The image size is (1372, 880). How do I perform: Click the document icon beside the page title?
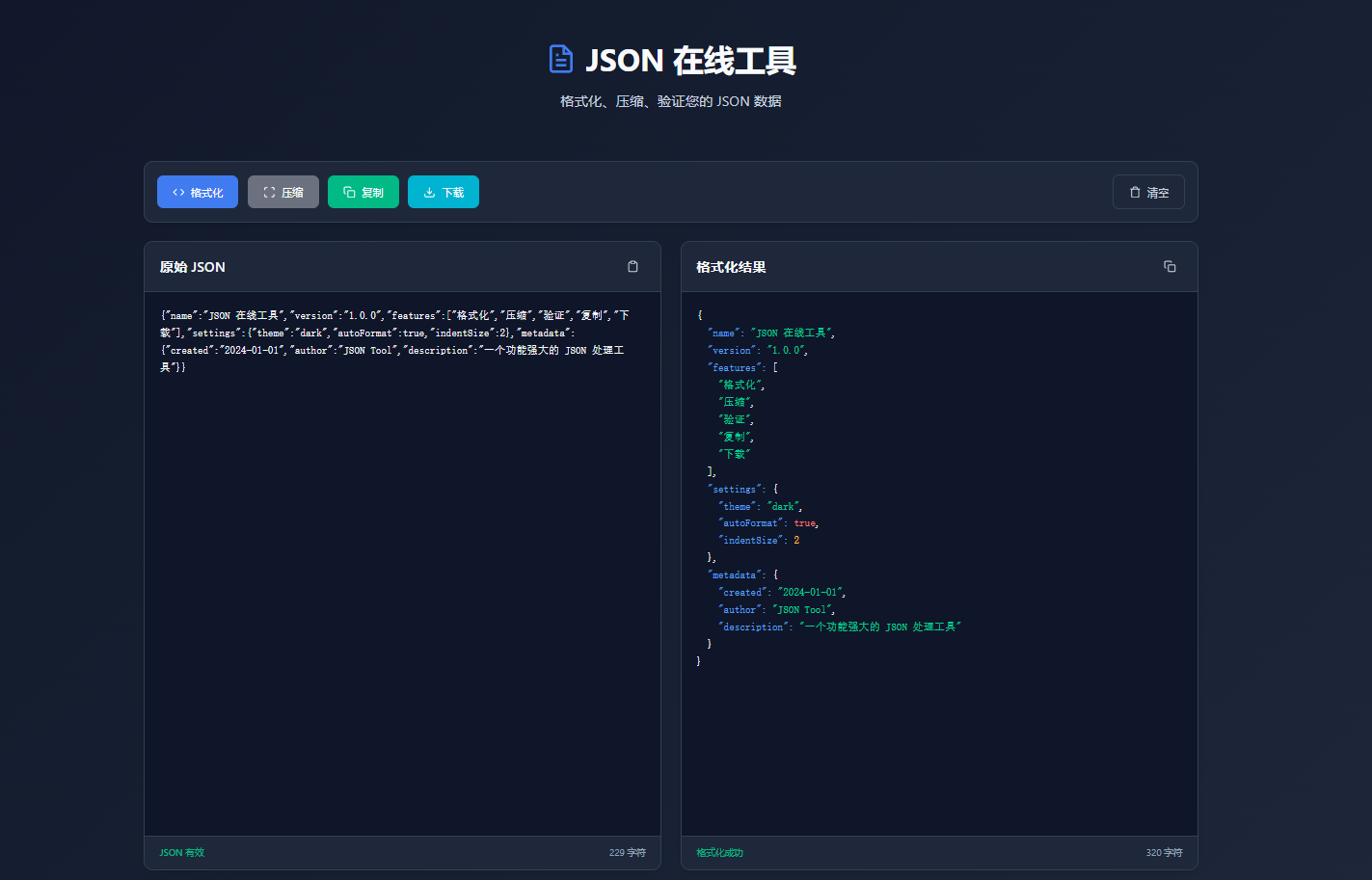pyautogui.click(x=561, y=58)
